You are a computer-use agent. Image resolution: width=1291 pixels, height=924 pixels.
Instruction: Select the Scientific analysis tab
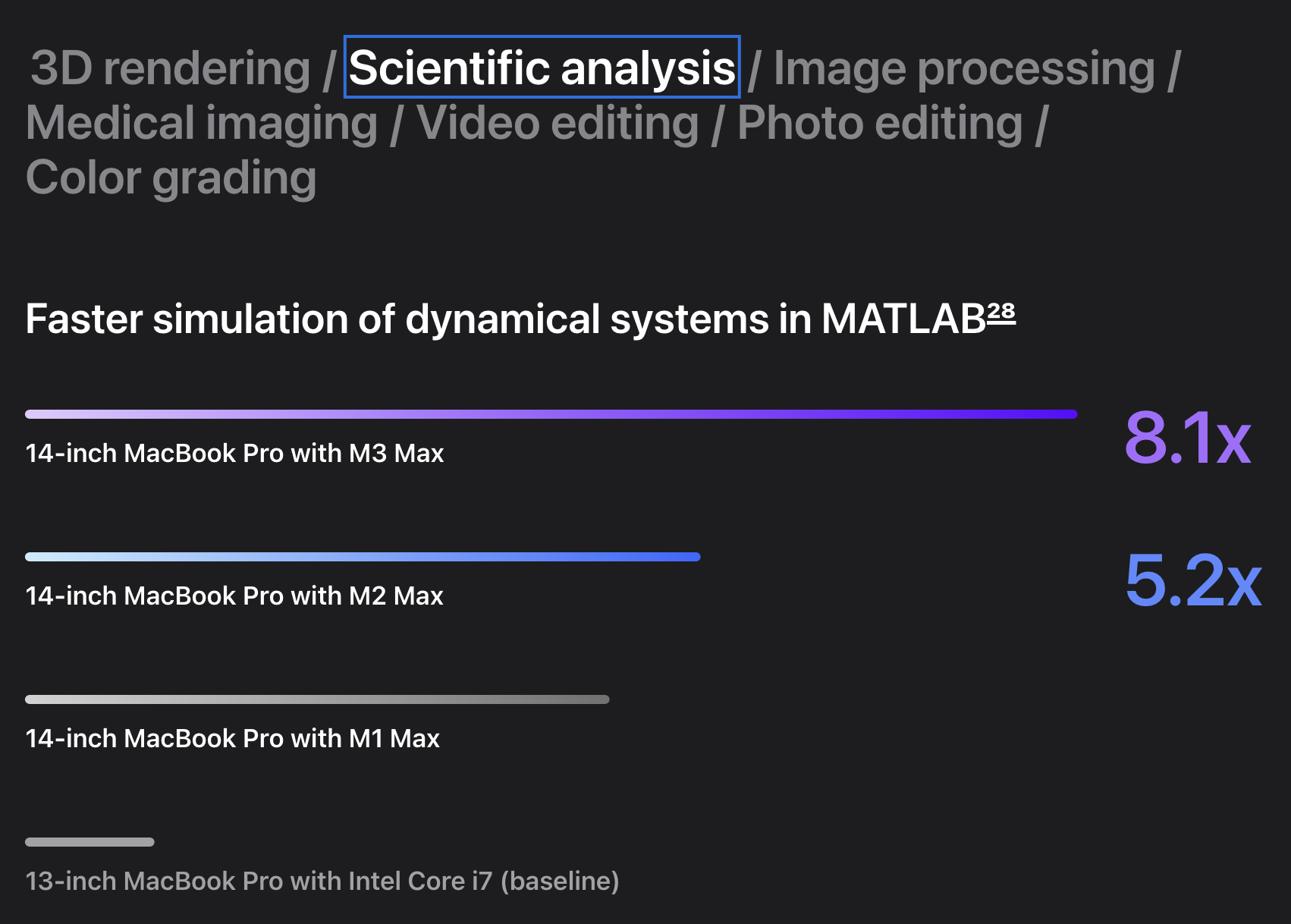pyautogui.click(x=542, y=68)
